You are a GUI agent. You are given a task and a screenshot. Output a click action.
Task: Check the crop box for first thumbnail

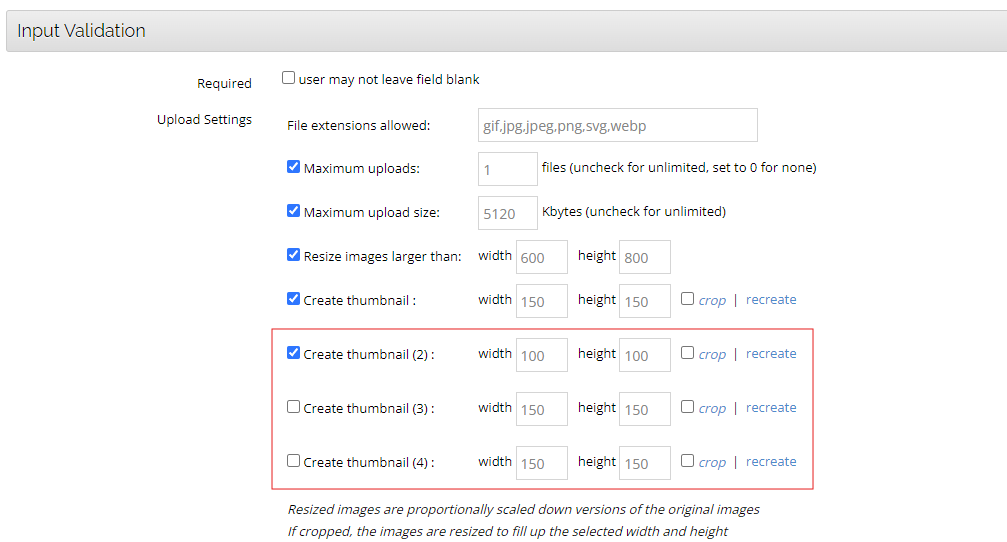coord(687,298)
